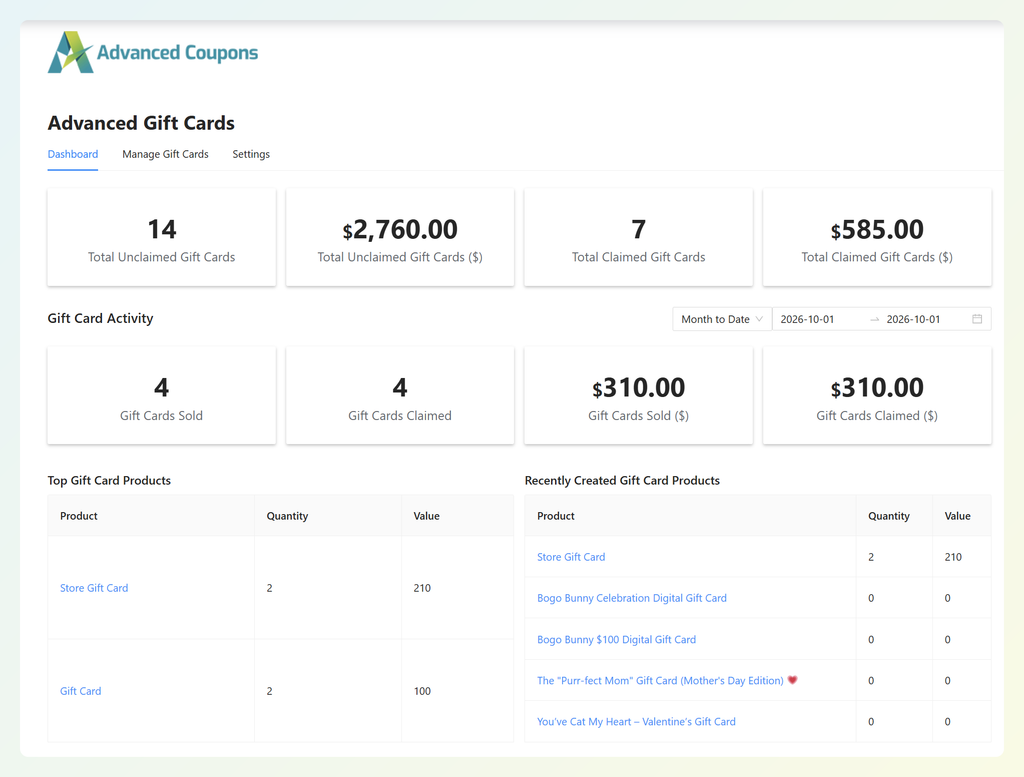Image resolution: width=1024 pixels, height=777 pixels.
Task: Click the Total Claimed Gift Cards count card
Action: point(638,237)
